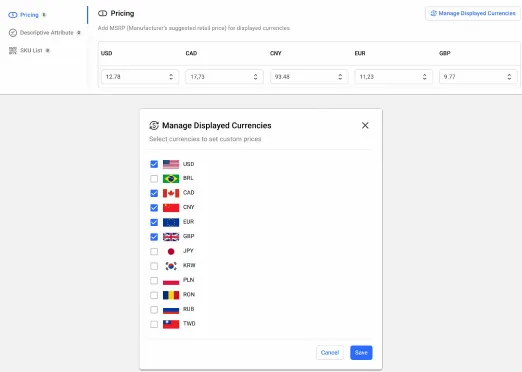
Task: Click the EUR price stepper arrows
Action: (424, 77)
